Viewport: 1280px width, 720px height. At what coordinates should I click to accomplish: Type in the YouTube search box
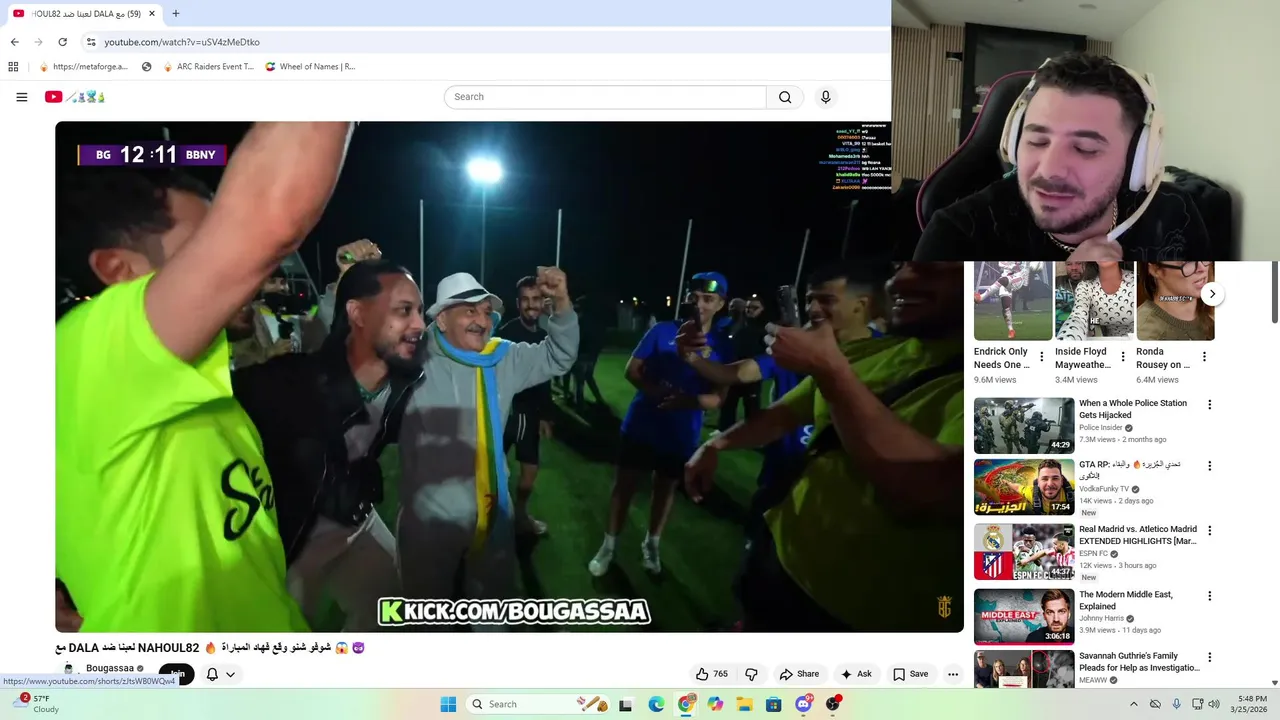tap(605, 97)
